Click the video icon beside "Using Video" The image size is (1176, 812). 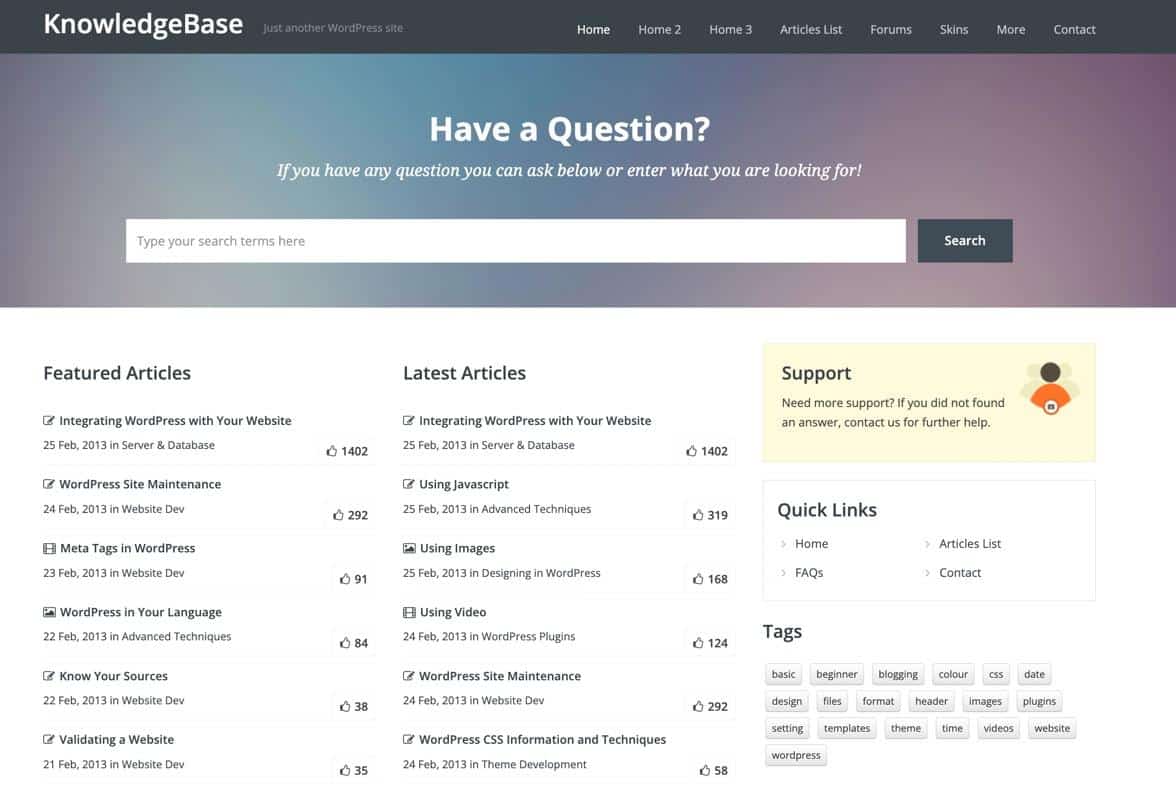click(408, 612)
